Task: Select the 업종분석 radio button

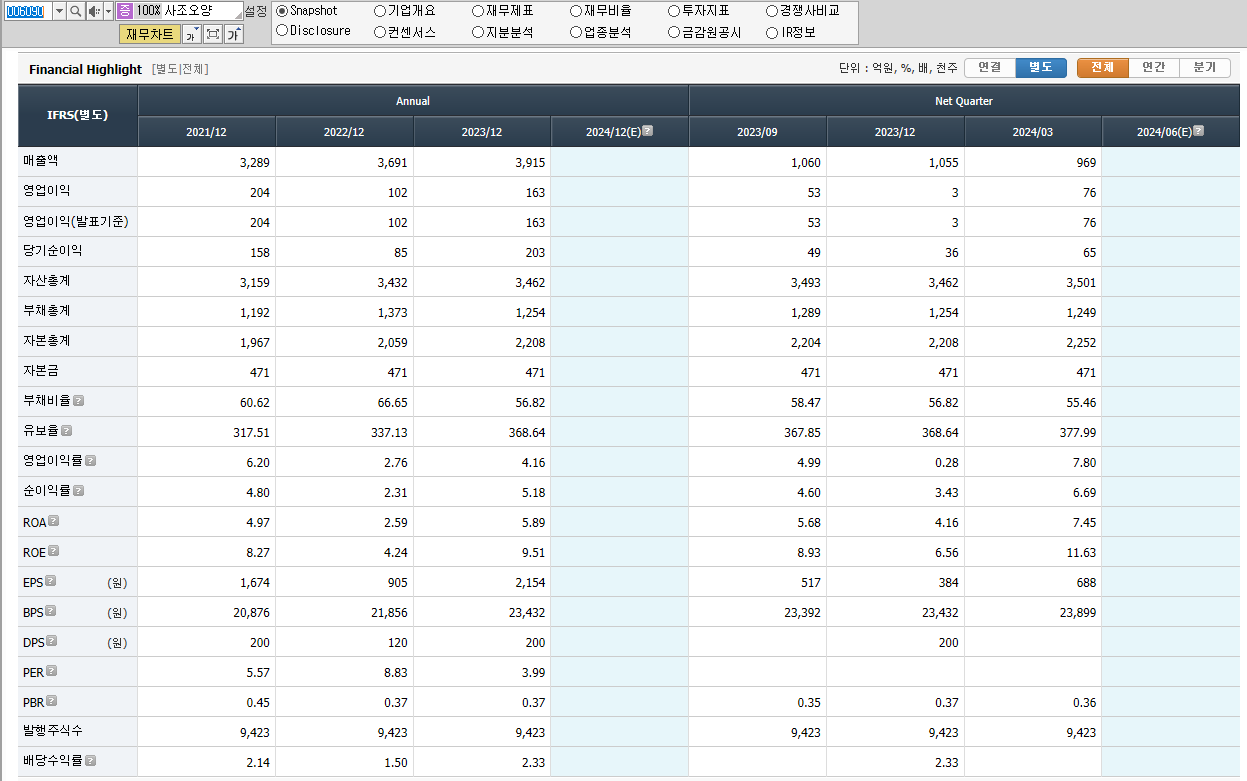Action: point(576,32)
